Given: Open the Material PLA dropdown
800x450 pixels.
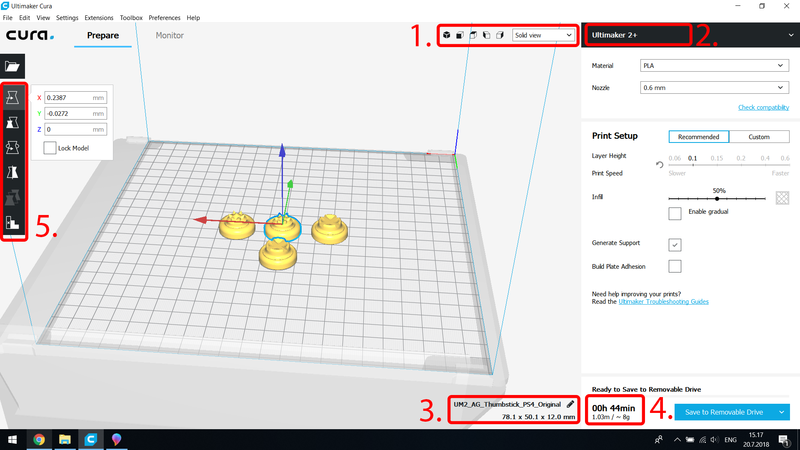Looking at the screenshot, I should click(714, 65).
